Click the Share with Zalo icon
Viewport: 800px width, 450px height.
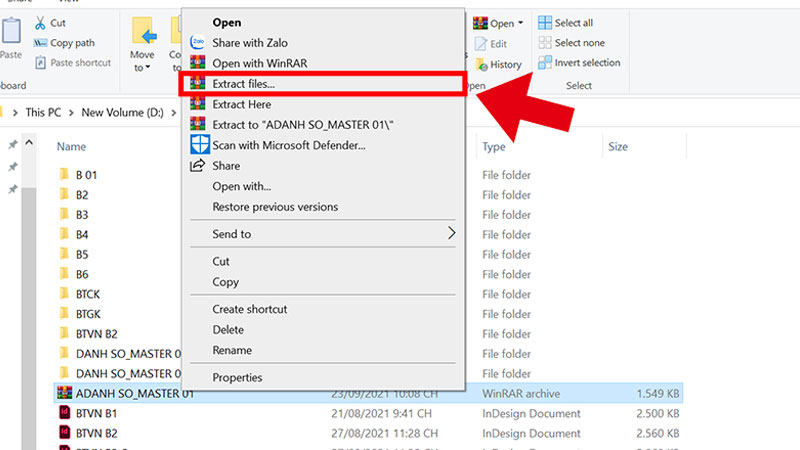pos(199,43)
